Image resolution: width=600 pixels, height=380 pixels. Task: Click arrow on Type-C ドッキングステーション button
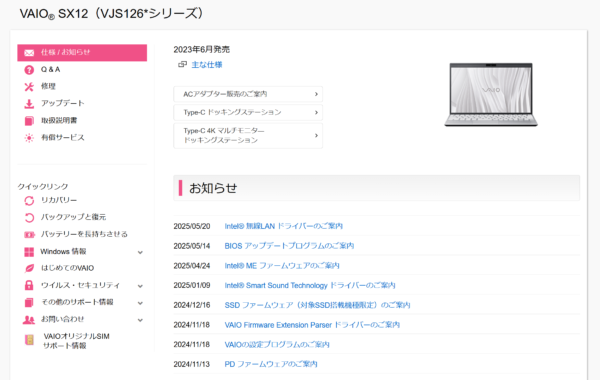coord(316,113)
